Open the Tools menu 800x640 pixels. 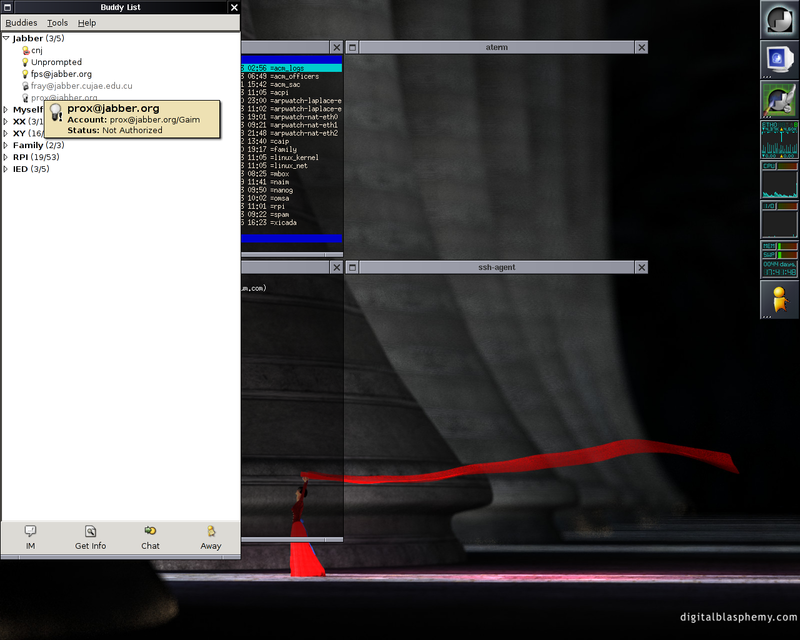(57, 23)
